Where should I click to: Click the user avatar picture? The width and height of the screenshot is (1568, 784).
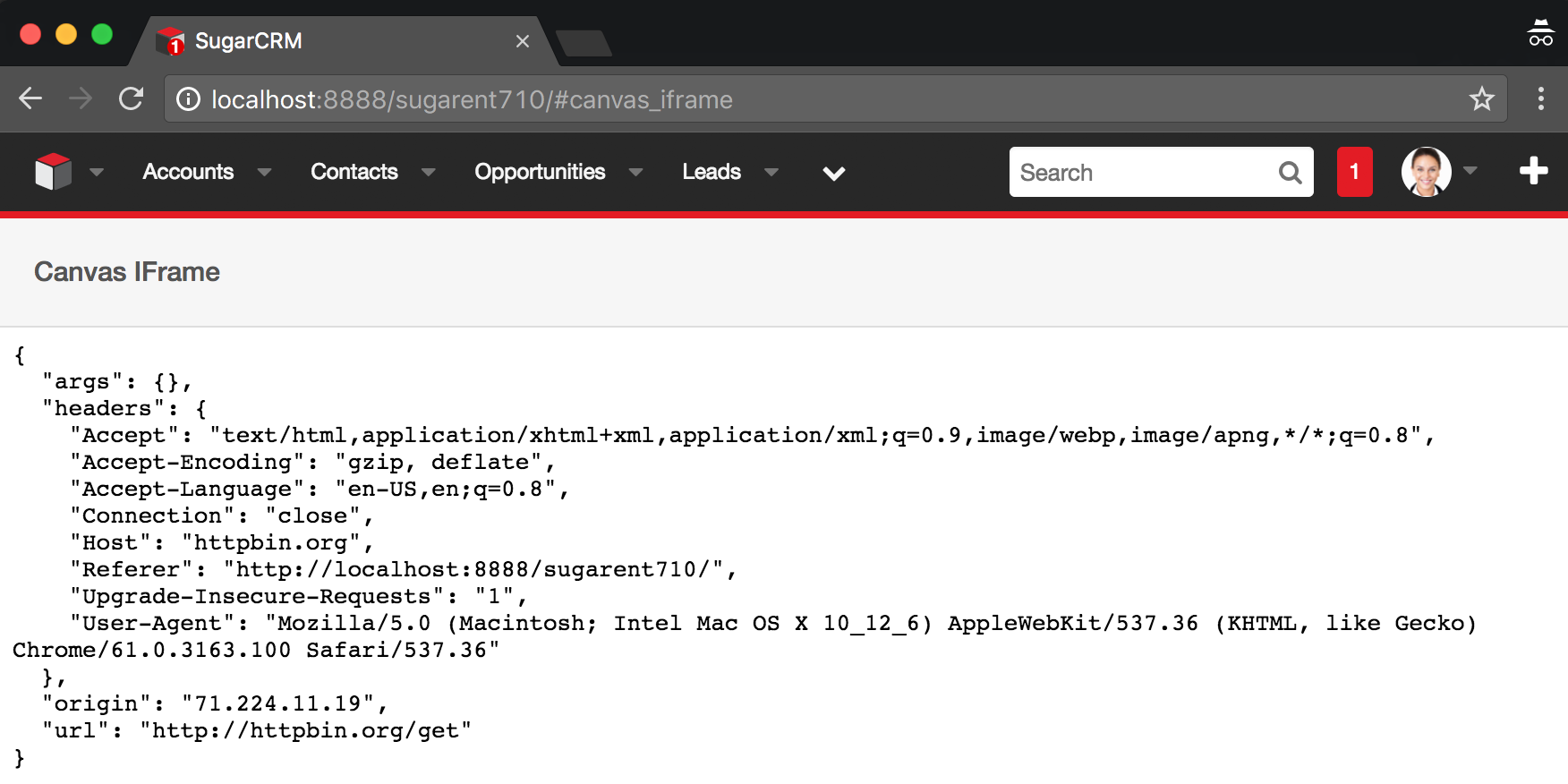coord(1426,172)
